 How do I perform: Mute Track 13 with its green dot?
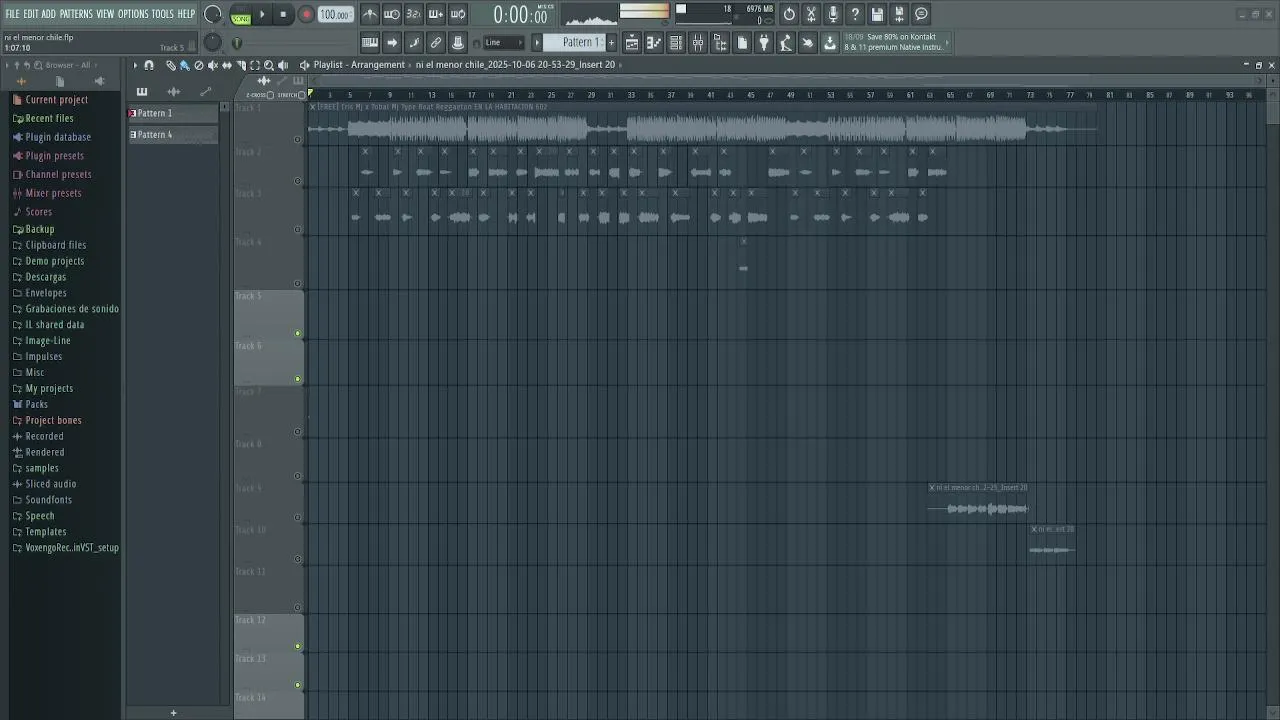[x=297, y=685]
